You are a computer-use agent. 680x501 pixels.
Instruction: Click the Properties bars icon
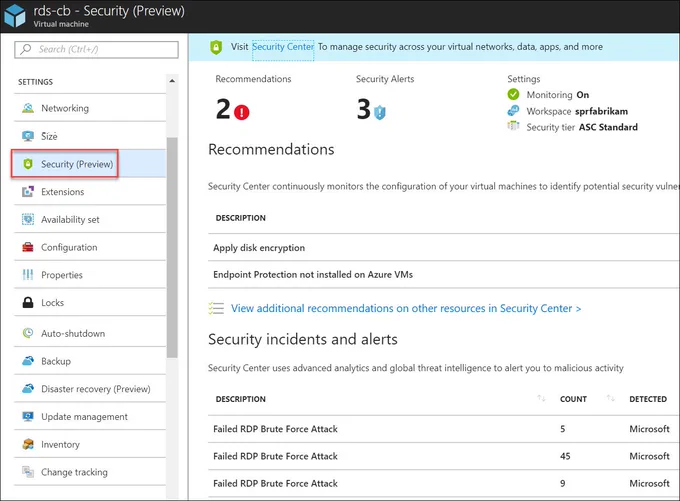click(28, 275)
